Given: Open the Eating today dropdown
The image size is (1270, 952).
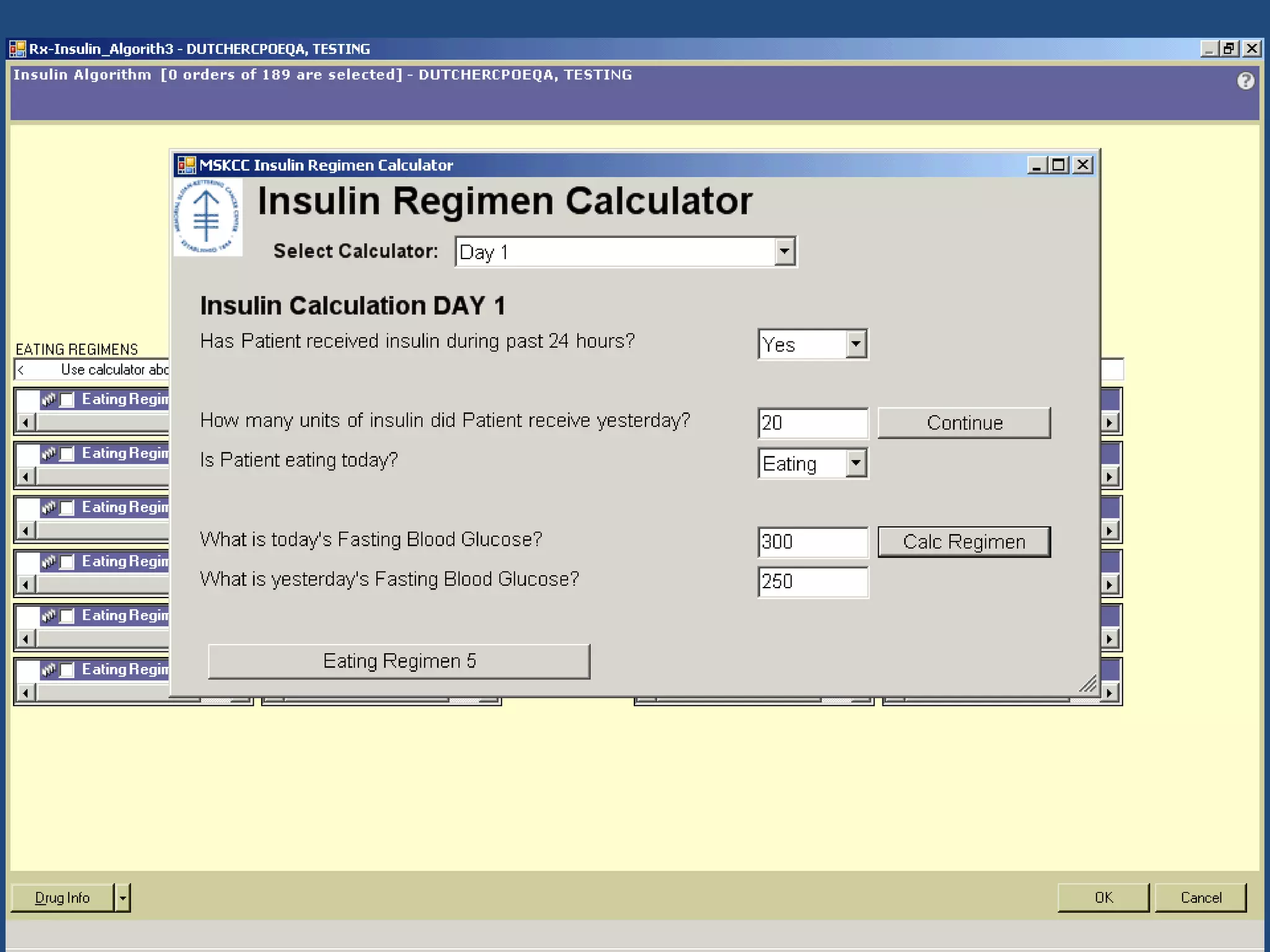Looking at the screenshot, I should 856,463.
